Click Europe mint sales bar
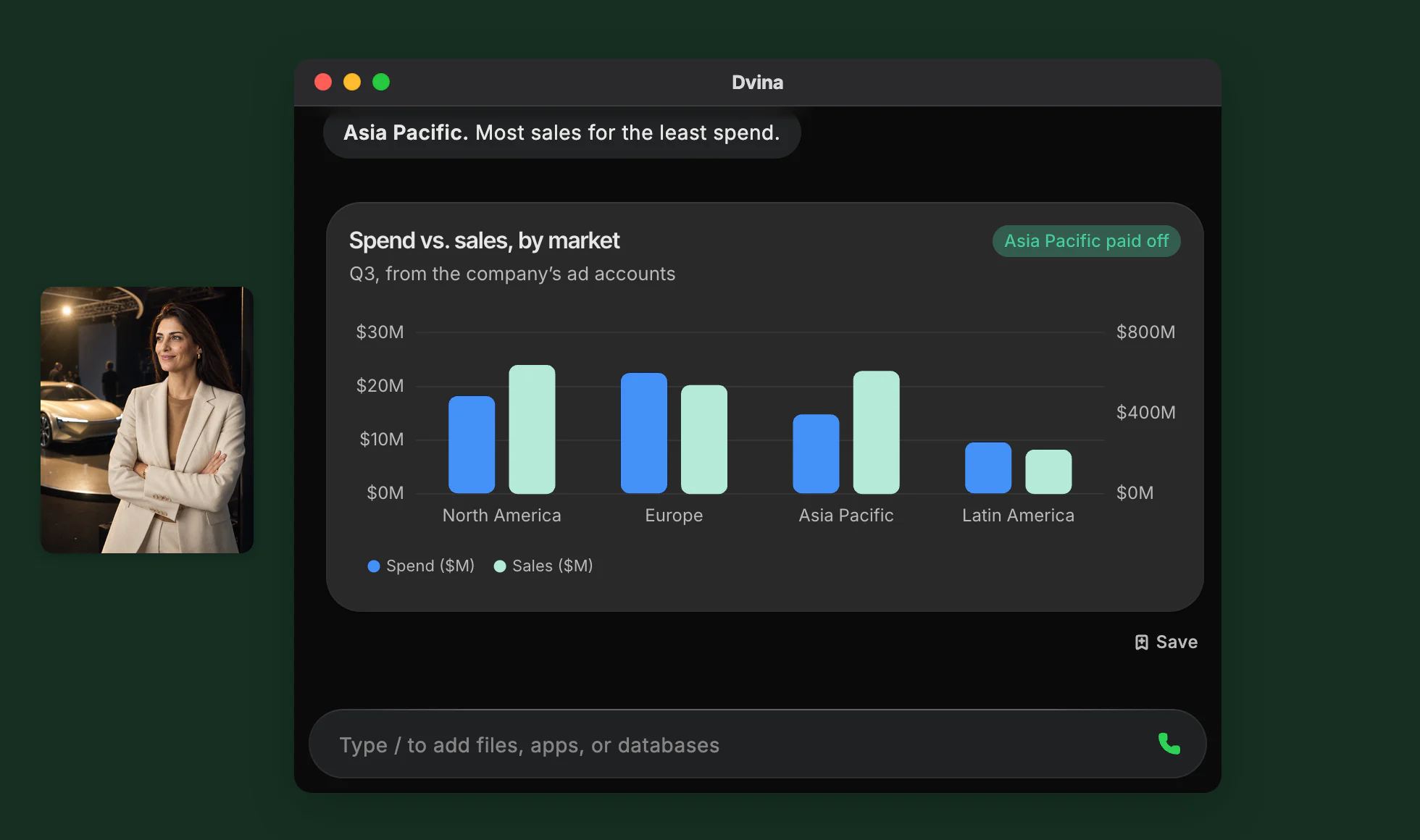This screenshot has height=840, width=1420. 704,439
